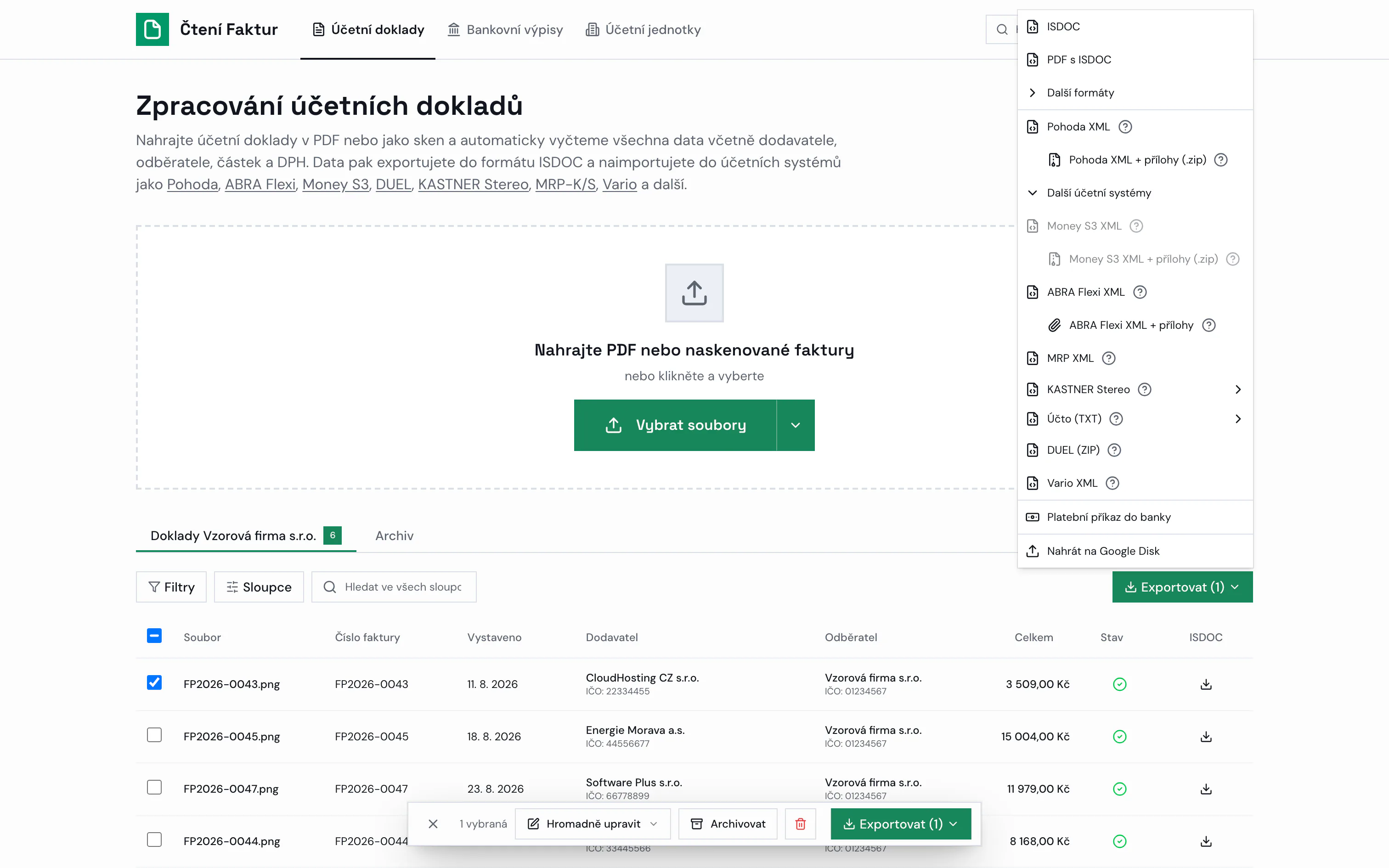Open help icon next to Pohoda XML
The image size is (1389, 868).
(1125, 126)
